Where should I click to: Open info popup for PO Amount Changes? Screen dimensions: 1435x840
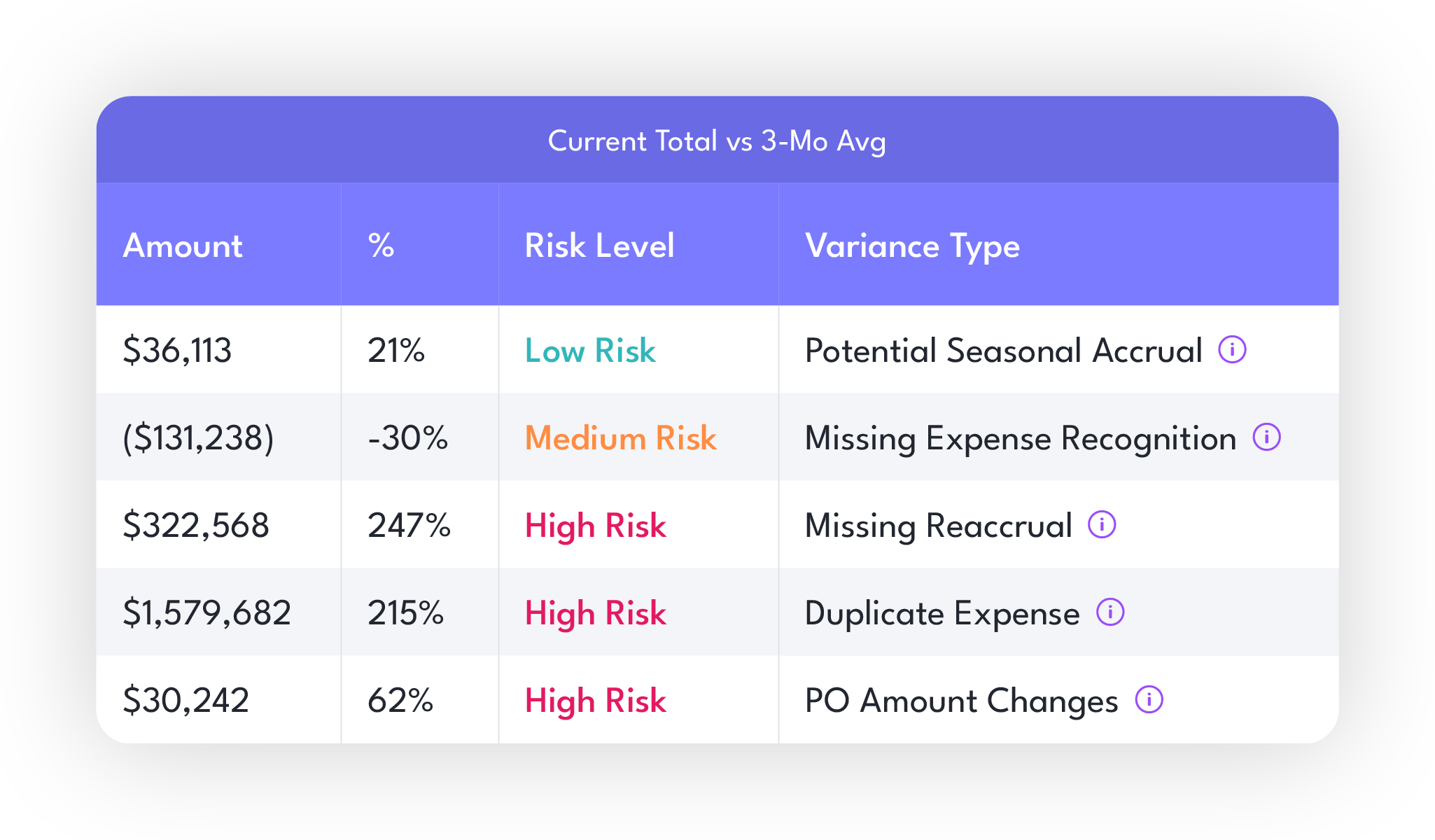[x=1149, y=699]
